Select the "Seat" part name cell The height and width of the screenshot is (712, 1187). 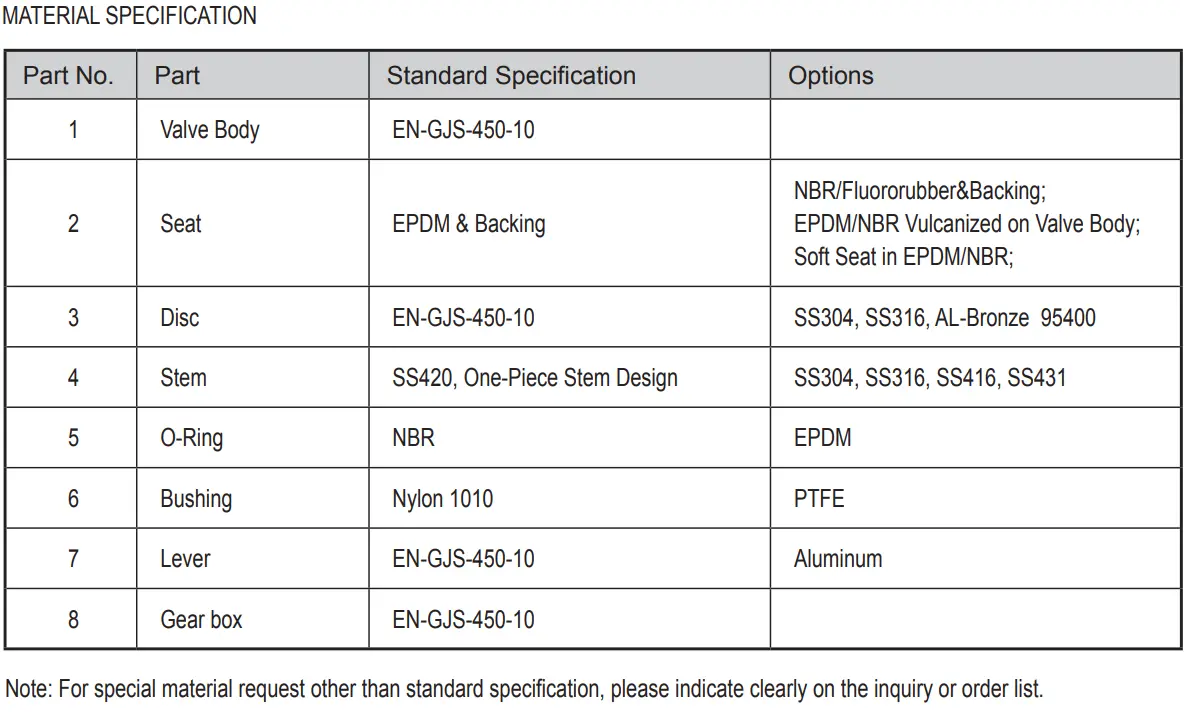(x=181, y=224)
